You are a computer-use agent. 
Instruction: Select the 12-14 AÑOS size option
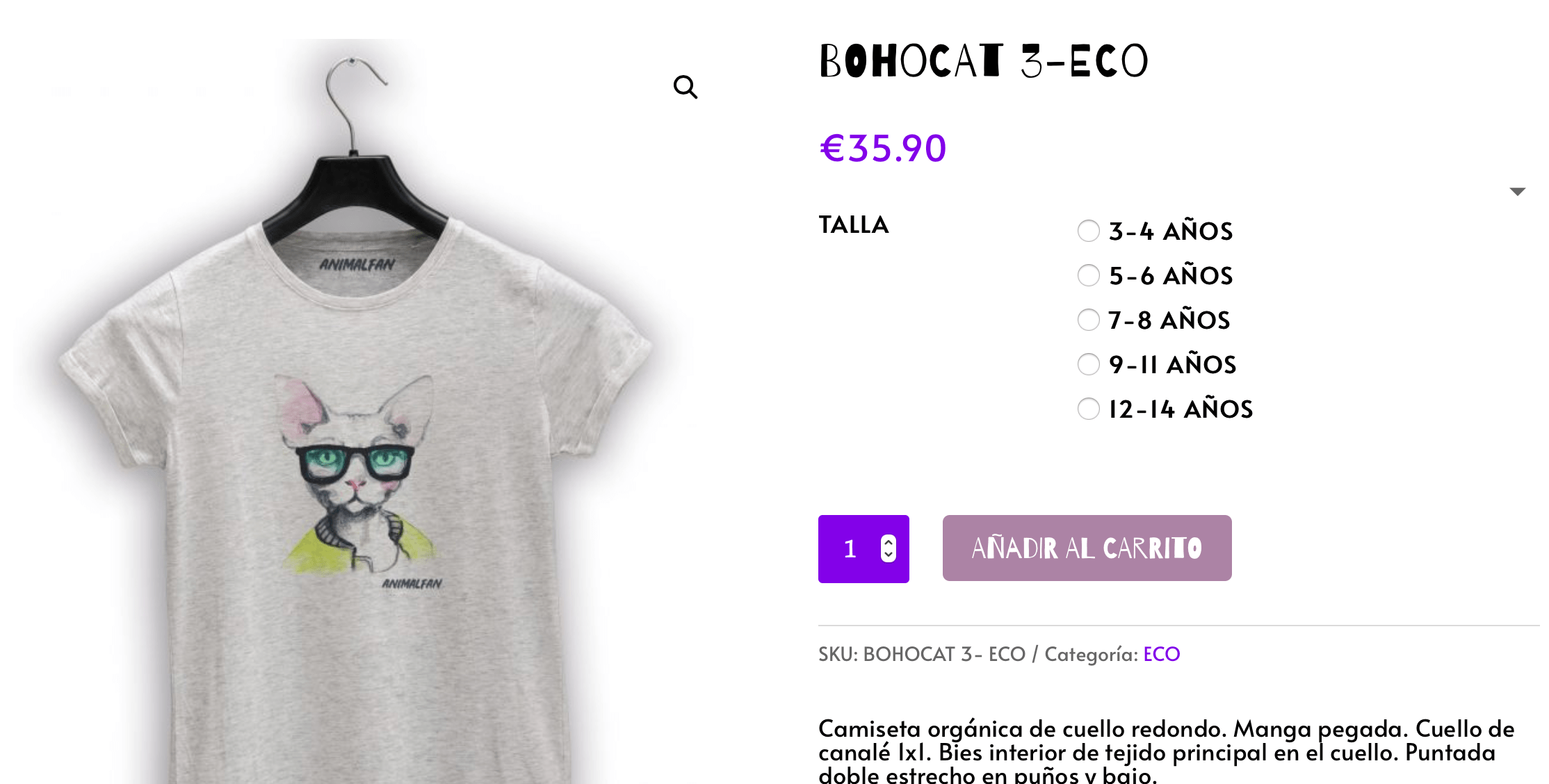(1088, 409)
